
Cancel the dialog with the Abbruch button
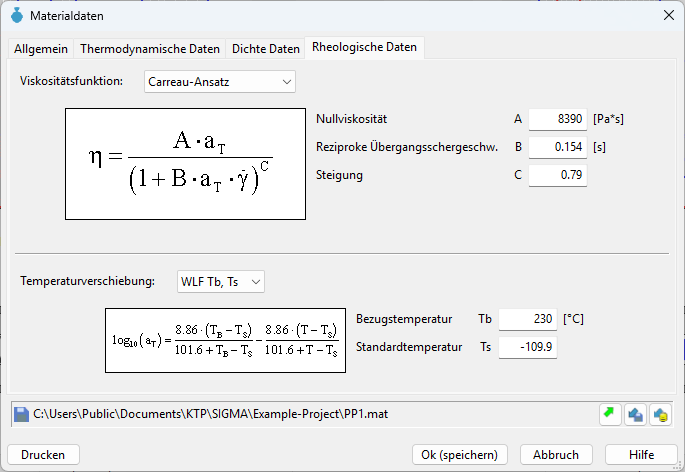pyautogui.click(x=556, y=455)
